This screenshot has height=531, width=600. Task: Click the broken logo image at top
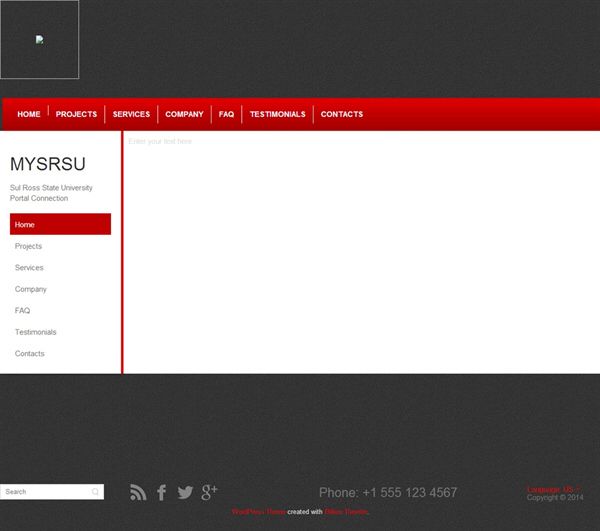[x=40, y=40]
